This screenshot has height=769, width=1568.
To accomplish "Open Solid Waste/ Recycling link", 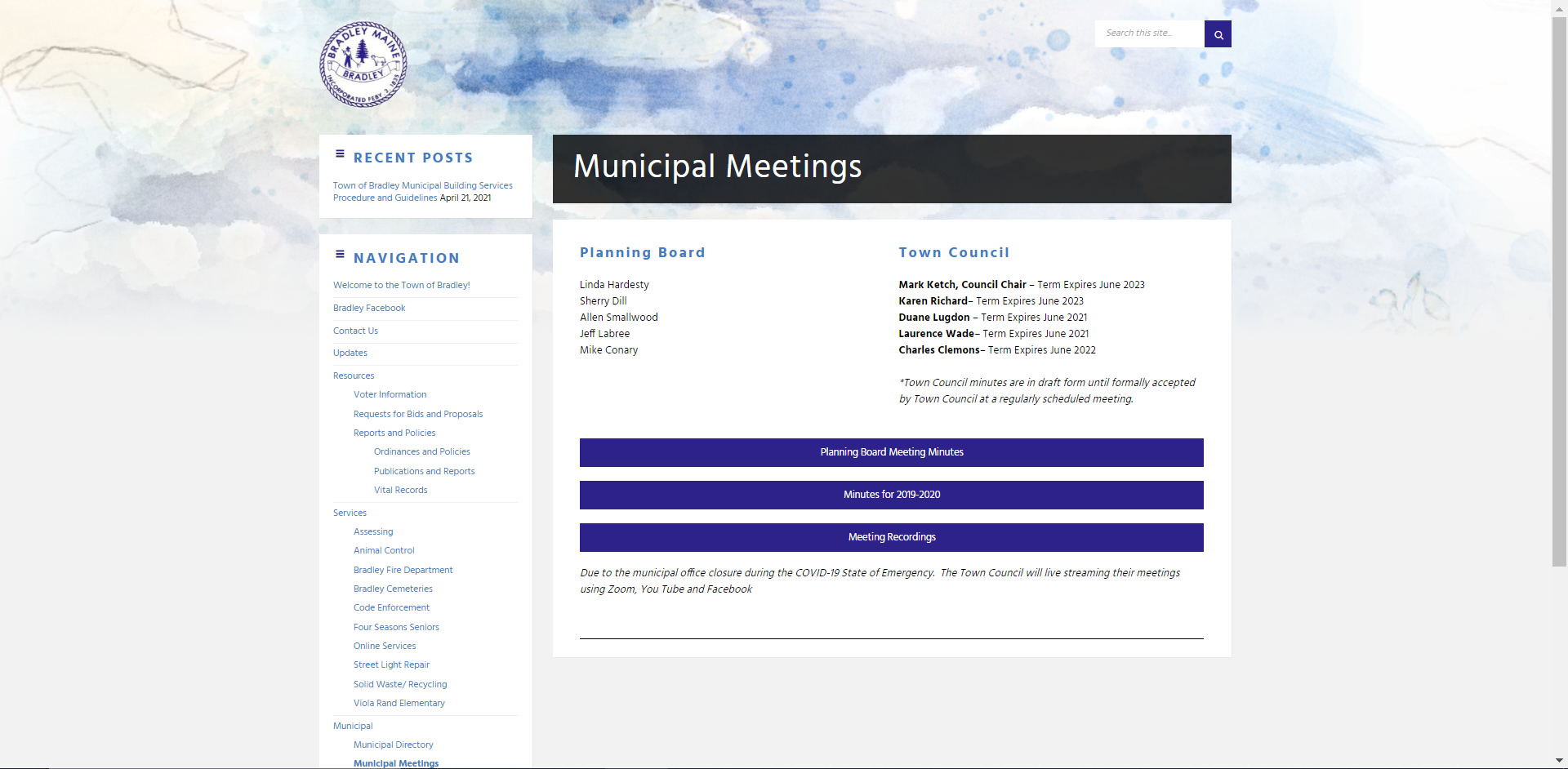I will [x=400, y=684].
